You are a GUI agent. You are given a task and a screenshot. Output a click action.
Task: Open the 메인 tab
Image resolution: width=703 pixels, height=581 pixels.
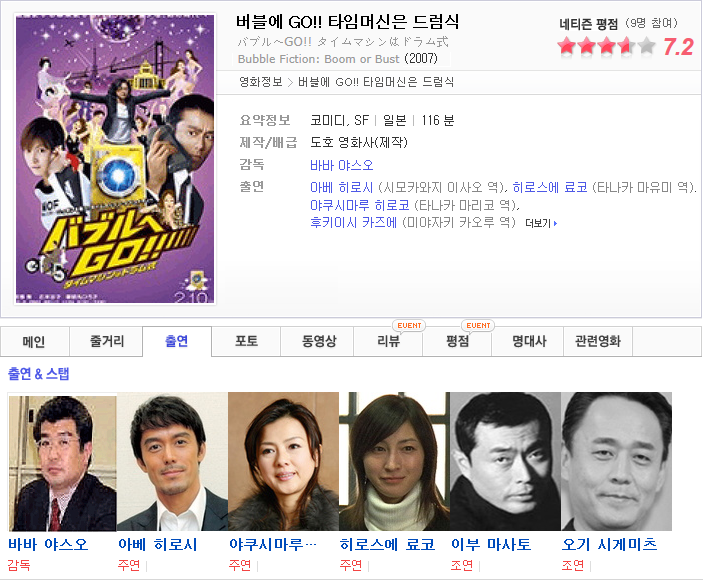35,342
